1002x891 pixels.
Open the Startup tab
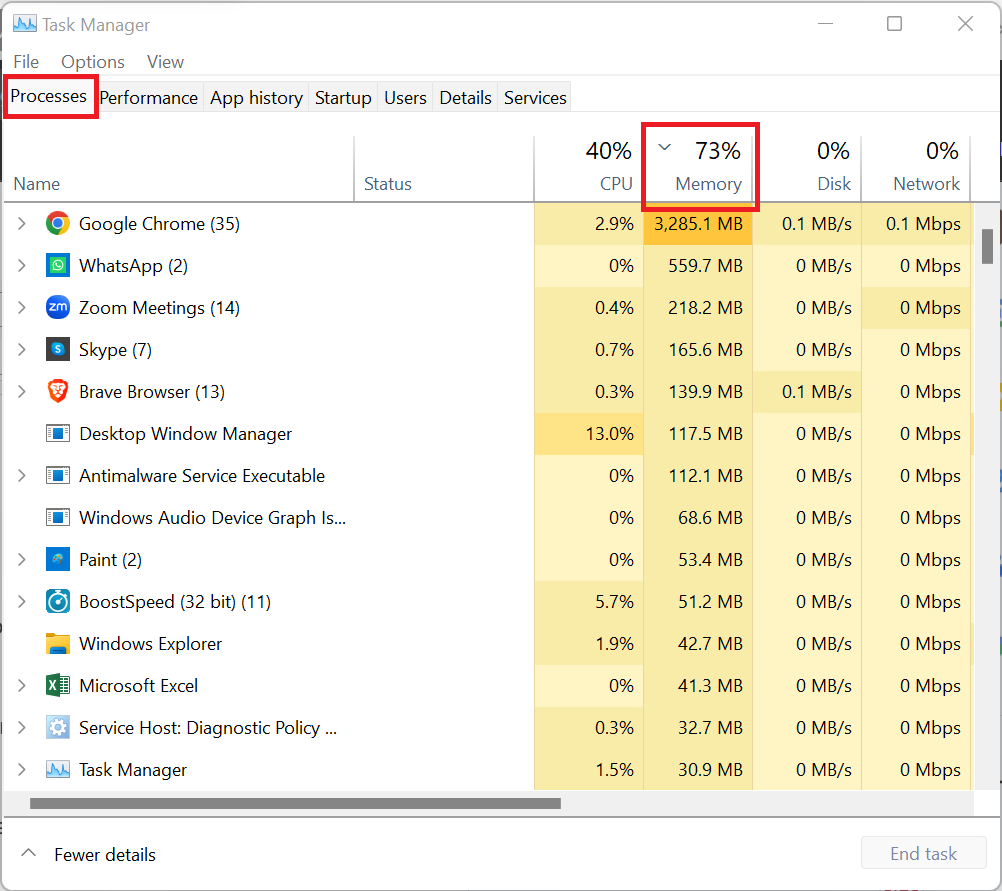pos(343,98)
